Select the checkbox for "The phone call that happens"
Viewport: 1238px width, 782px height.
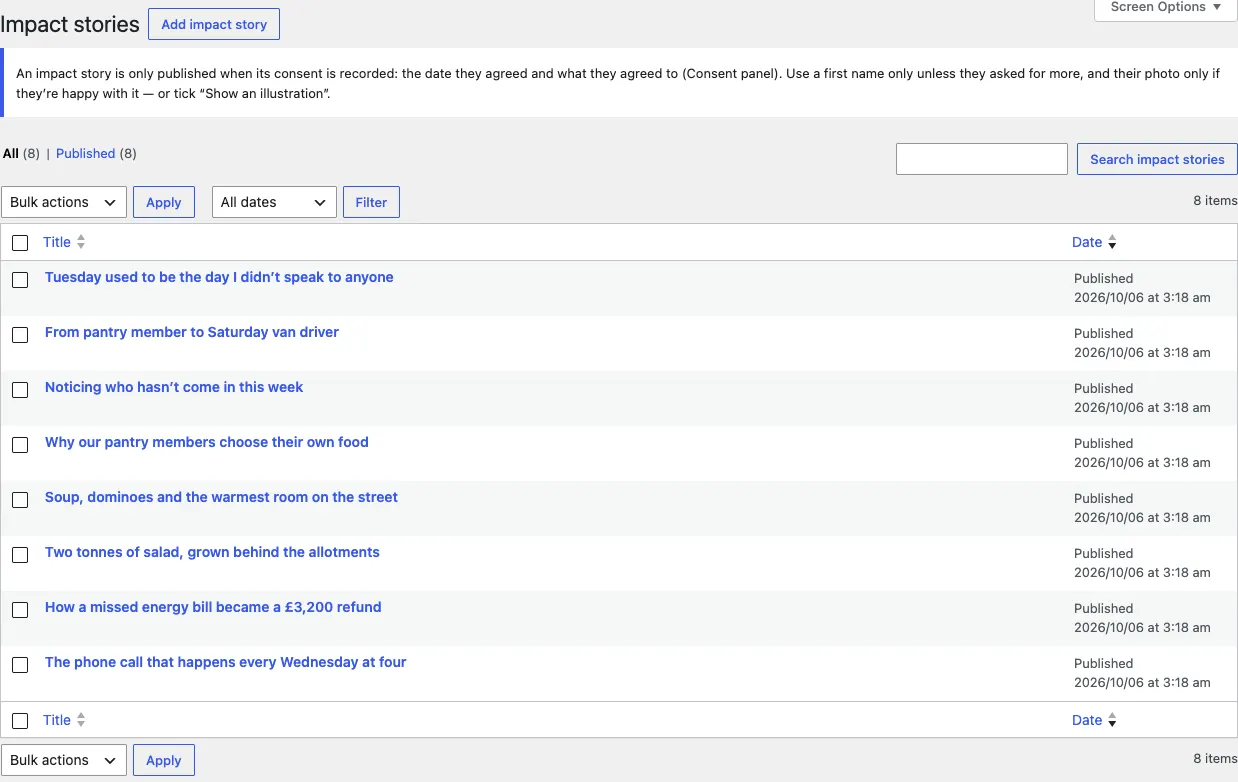click(x=20, y=665)
